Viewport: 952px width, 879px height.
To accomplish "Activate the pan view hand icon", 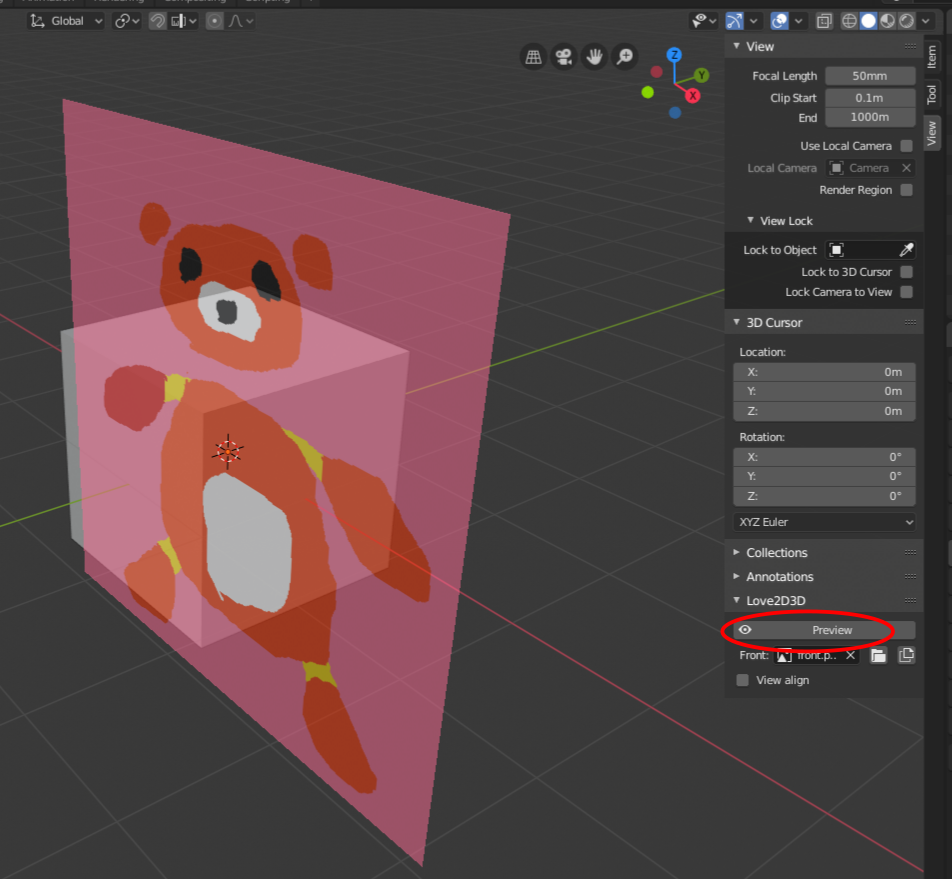I will pyautogui.click(x=594, y=57).
